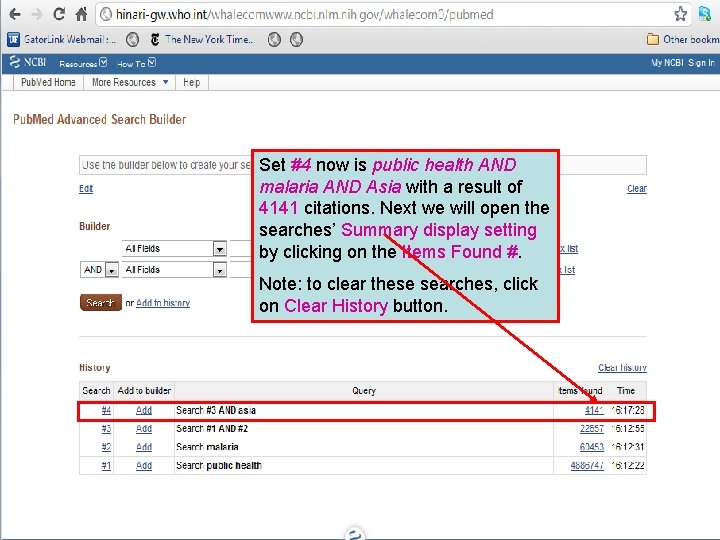Click the Sign In link
The width and height of the screenshot is (720, 540).
pyautogui.click(x=701, y=63)
